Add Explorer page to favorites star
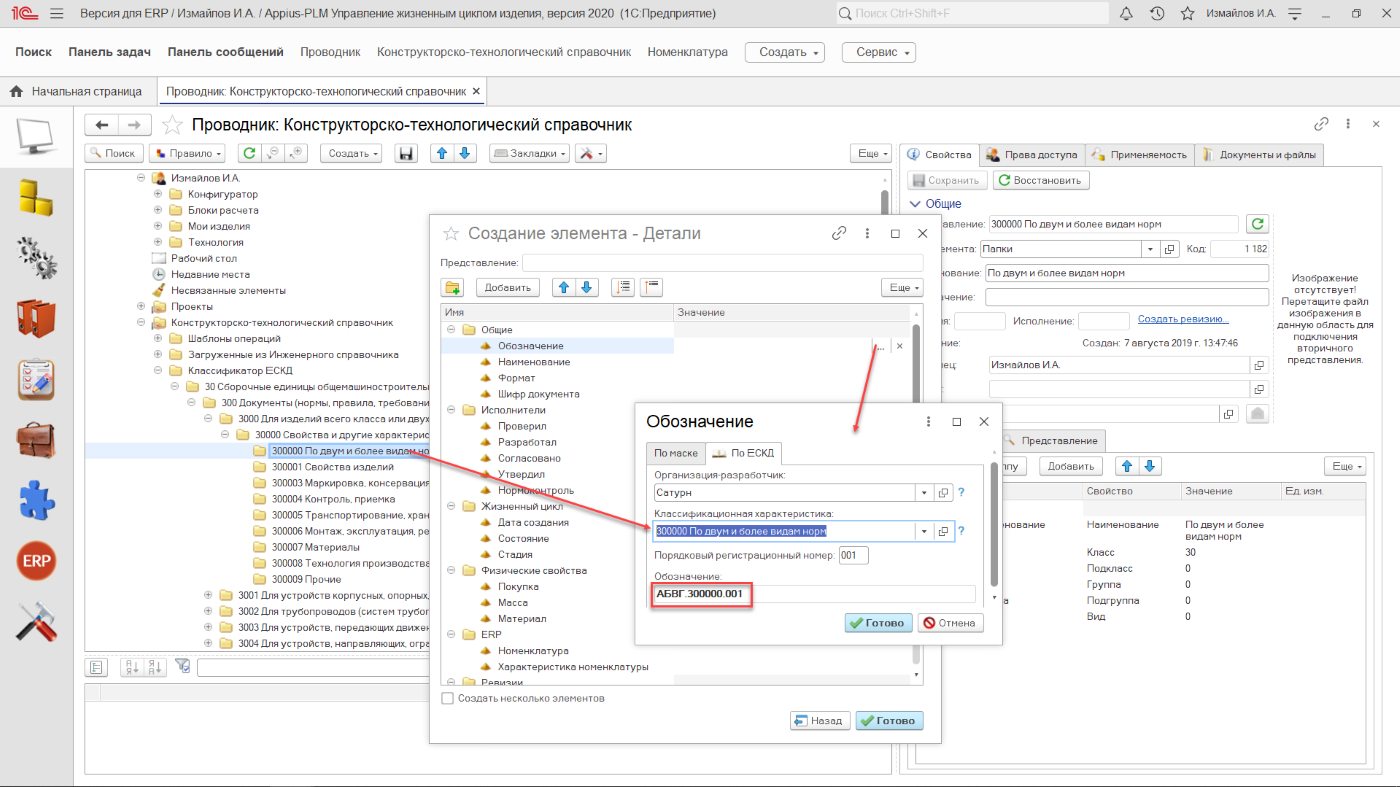1400x787 pixels. pos(172,125)
